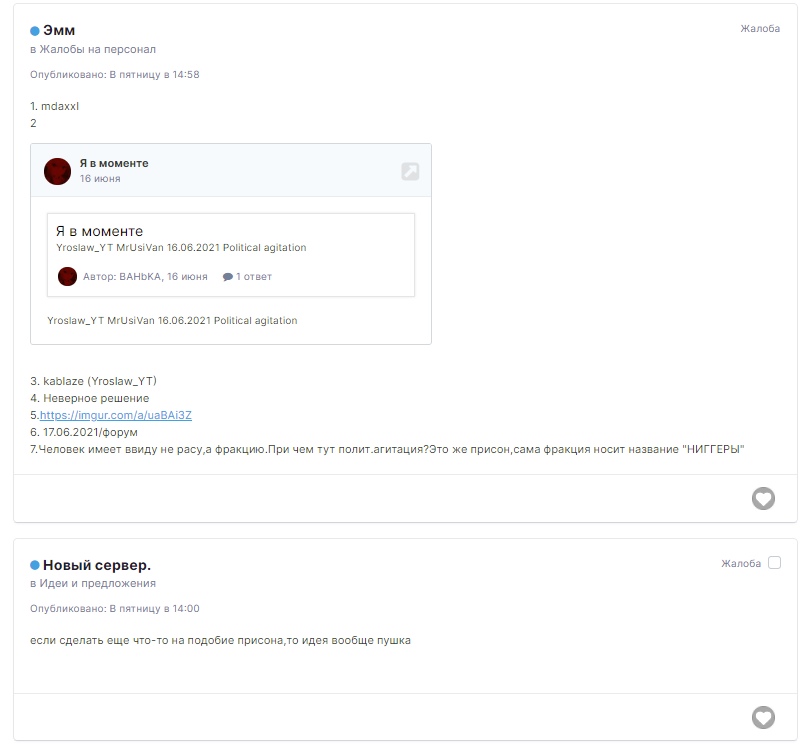Image resolution: width=806 pixels, height=744 pixels.
Task: Click the blue unread dot beside Новый сервер.
Action: 35,566
